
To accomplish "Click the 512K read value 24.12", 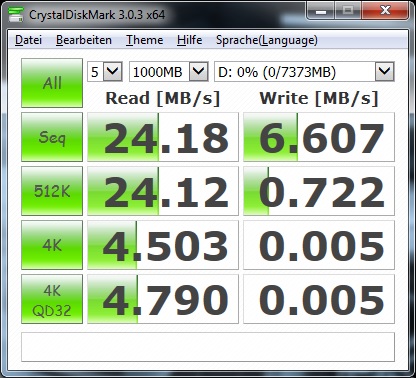I will (x=163, y=191).
